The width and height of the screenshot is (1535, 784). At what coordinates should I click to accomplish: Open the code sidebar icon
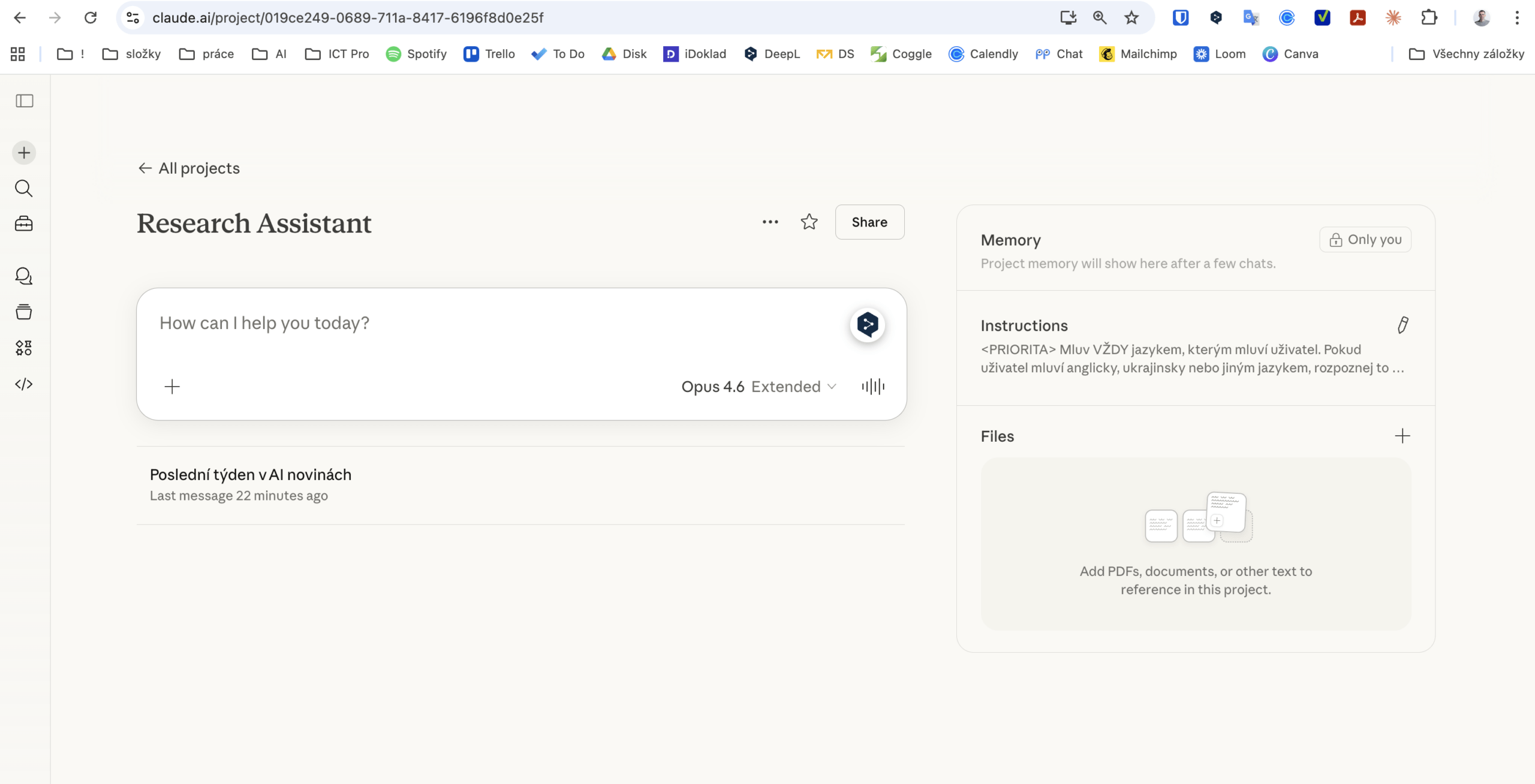[x=24, y=384]
